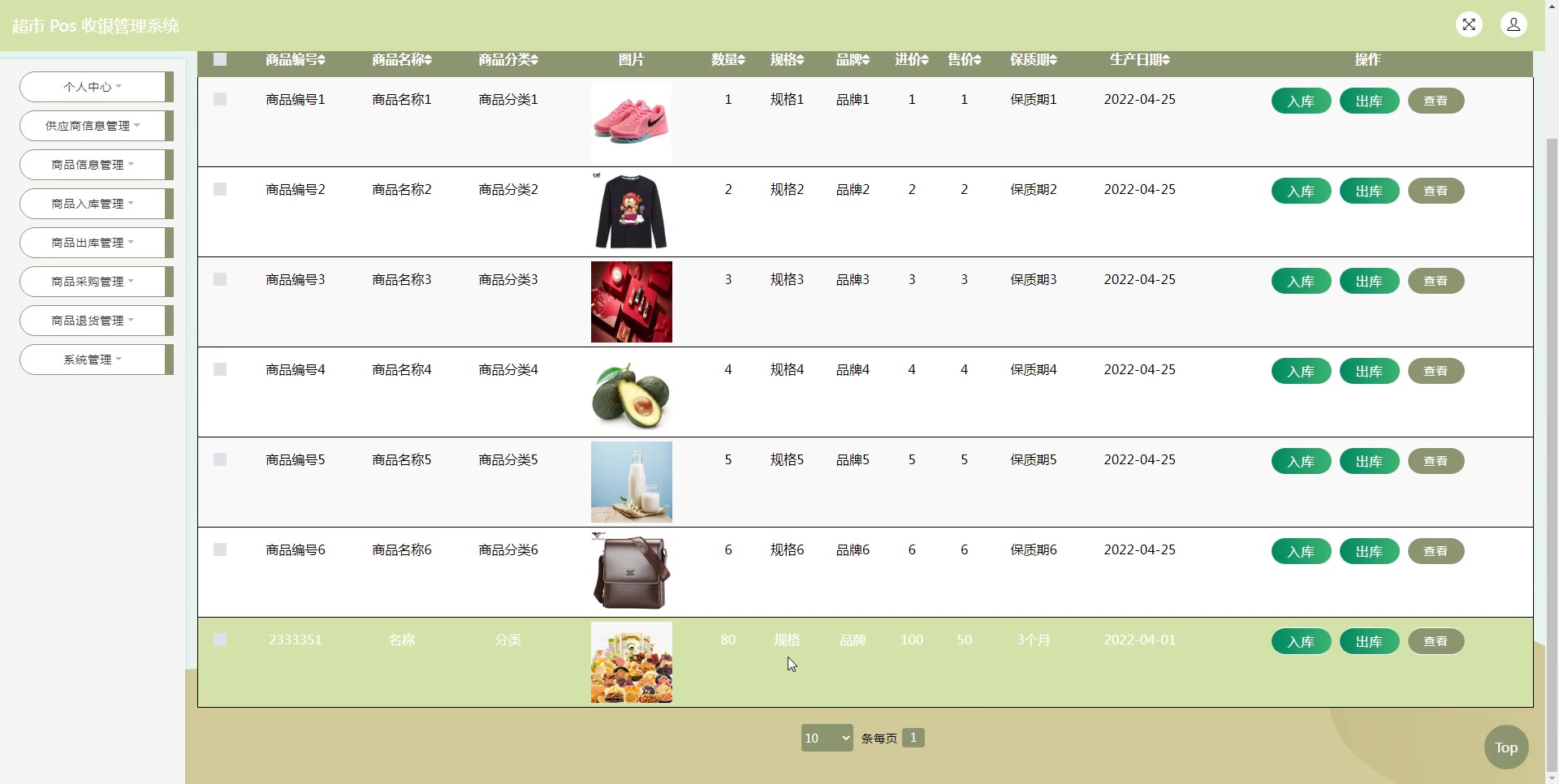
Task: Sort by 保质期 column header
Action: point(1034,59)
